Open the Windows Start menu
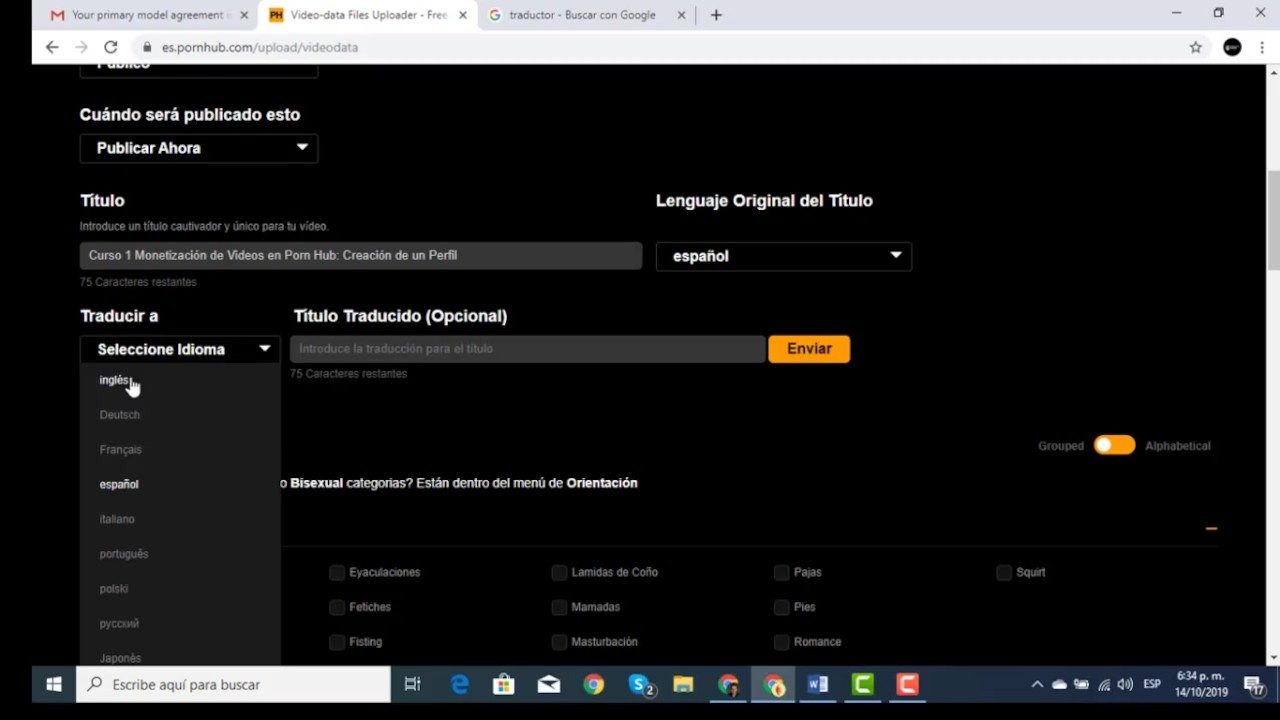The height and width of the screenshot is (720, 1280). point(54,685)
